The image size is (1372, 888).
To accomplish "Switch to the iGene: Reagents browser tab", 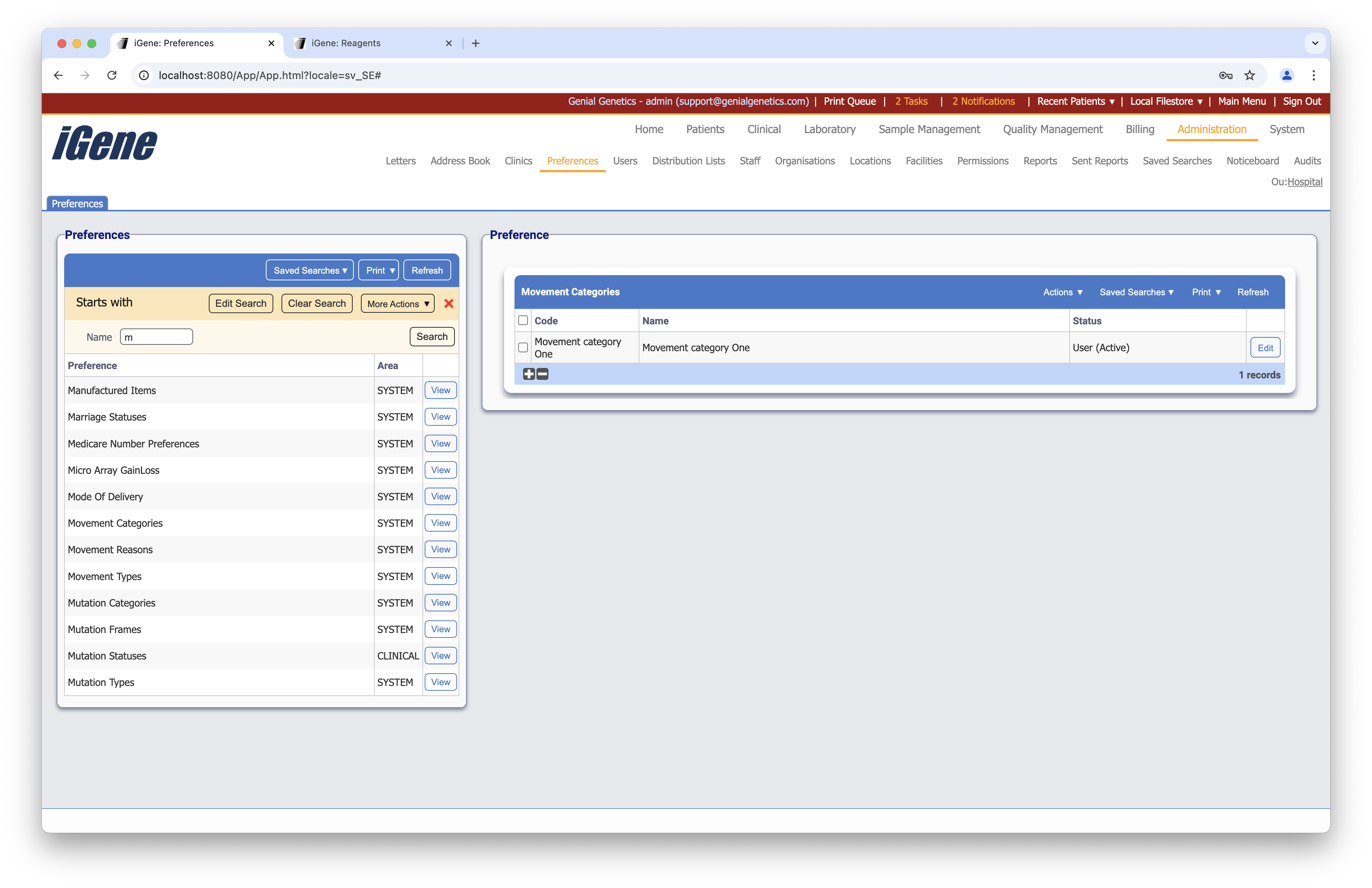I will tap(346, 43).
